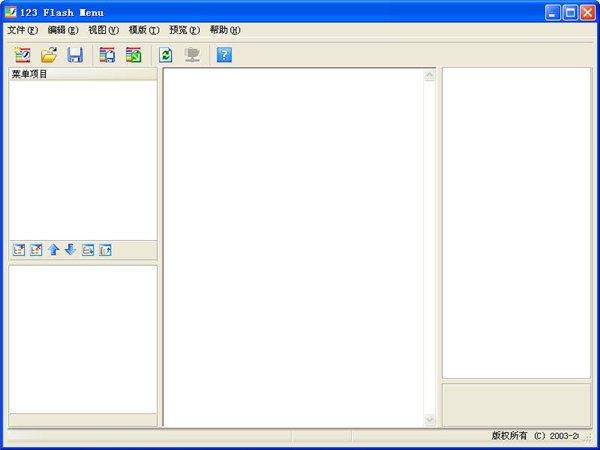Open a project with the folder icon
The width and height of the screenshot is (600, 450).
click(49, 55)
